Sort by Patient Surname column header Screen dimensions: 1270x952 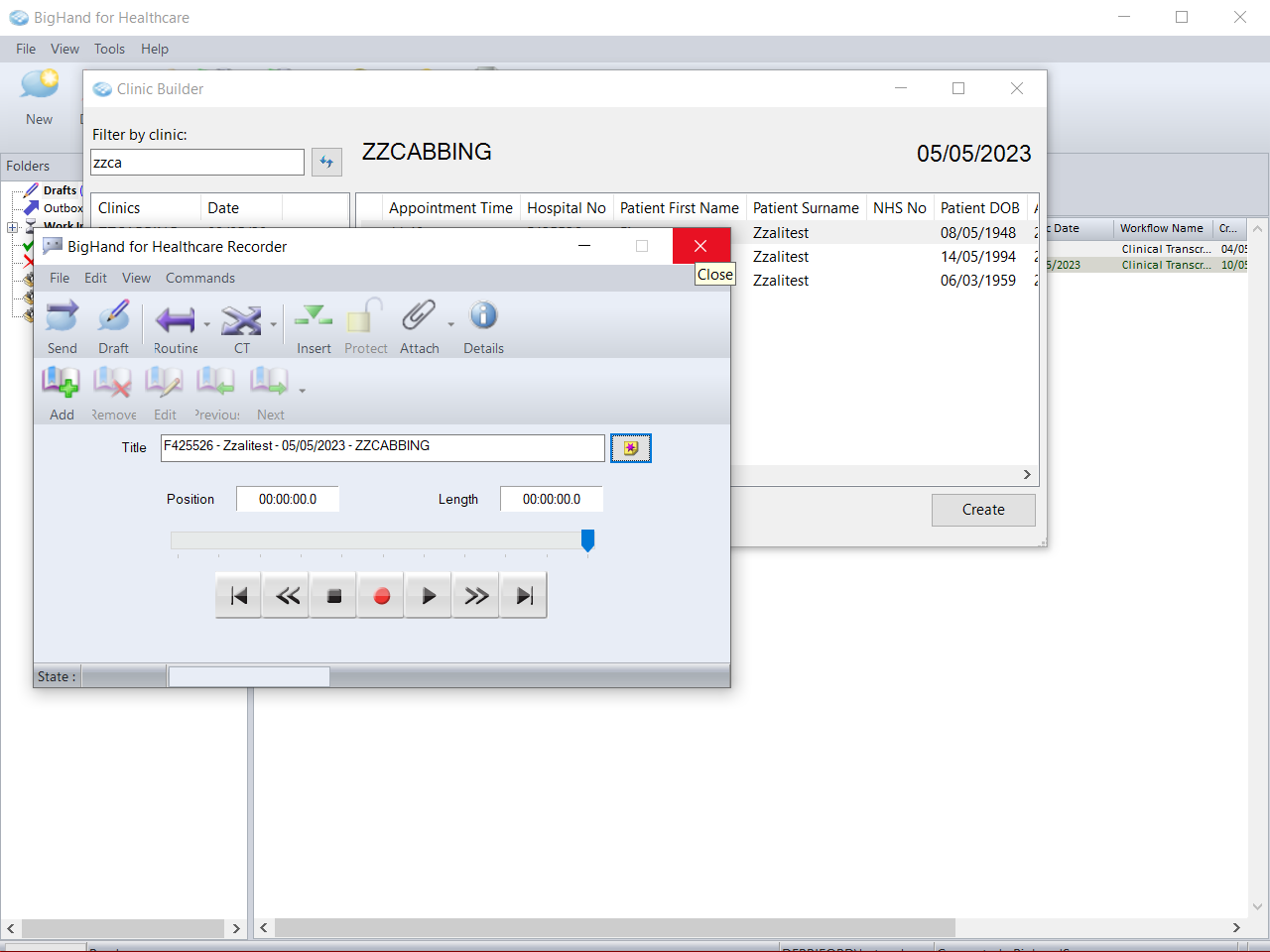click(x=806, y=207)
